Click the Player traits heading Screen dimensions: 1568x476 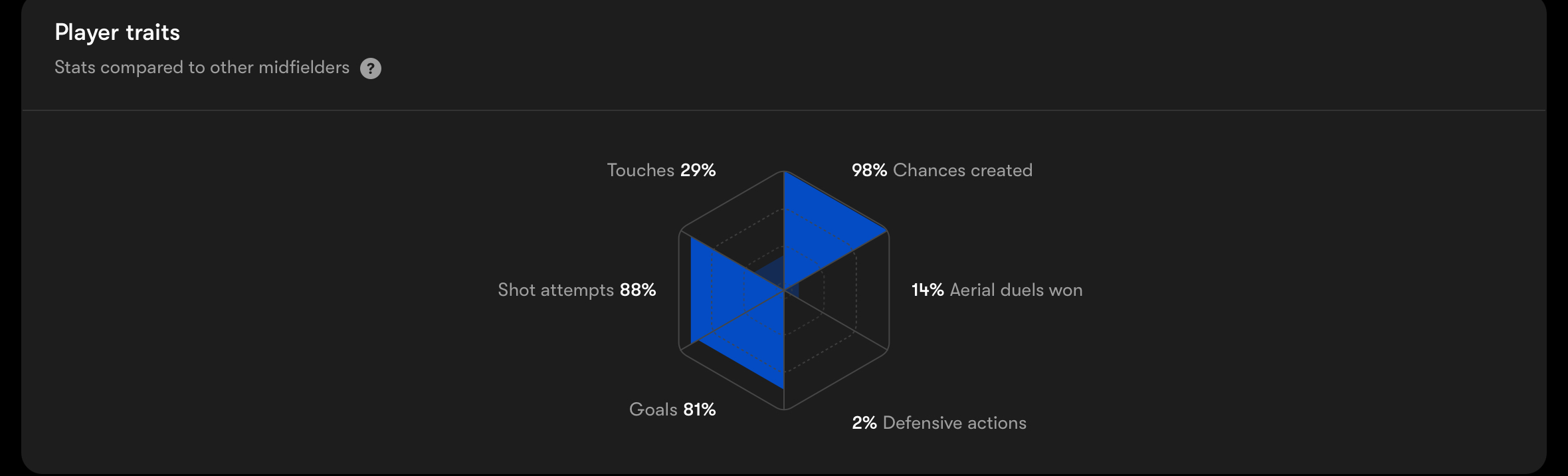117,33
